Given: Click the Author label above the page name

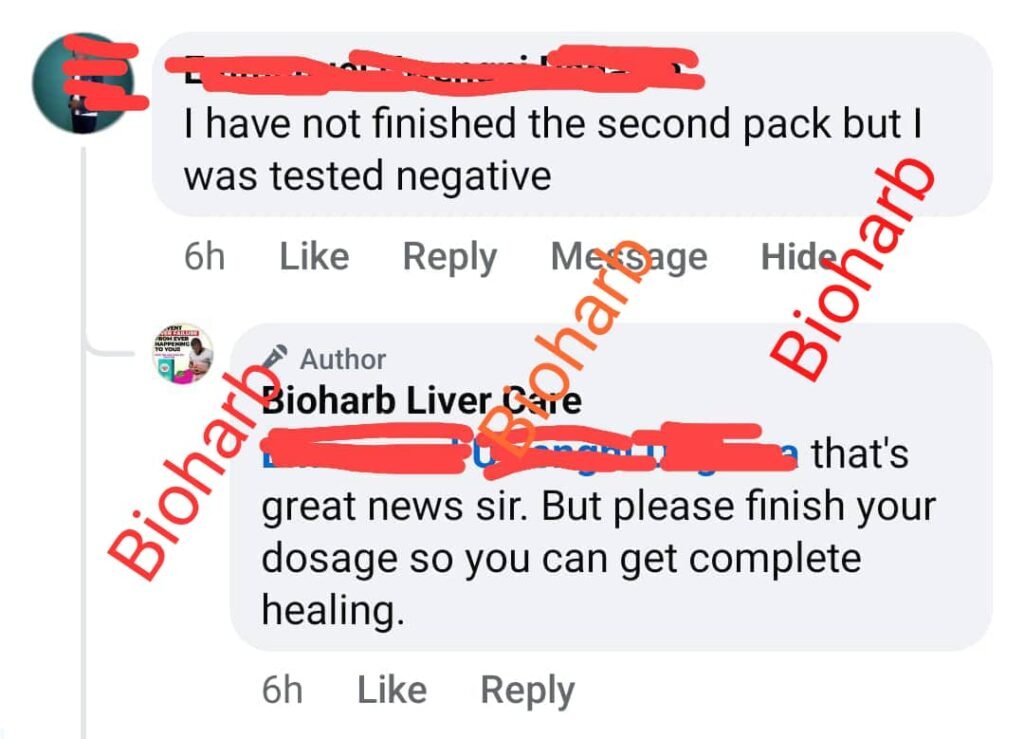Looking at the screenshot, I should point(343,360).
